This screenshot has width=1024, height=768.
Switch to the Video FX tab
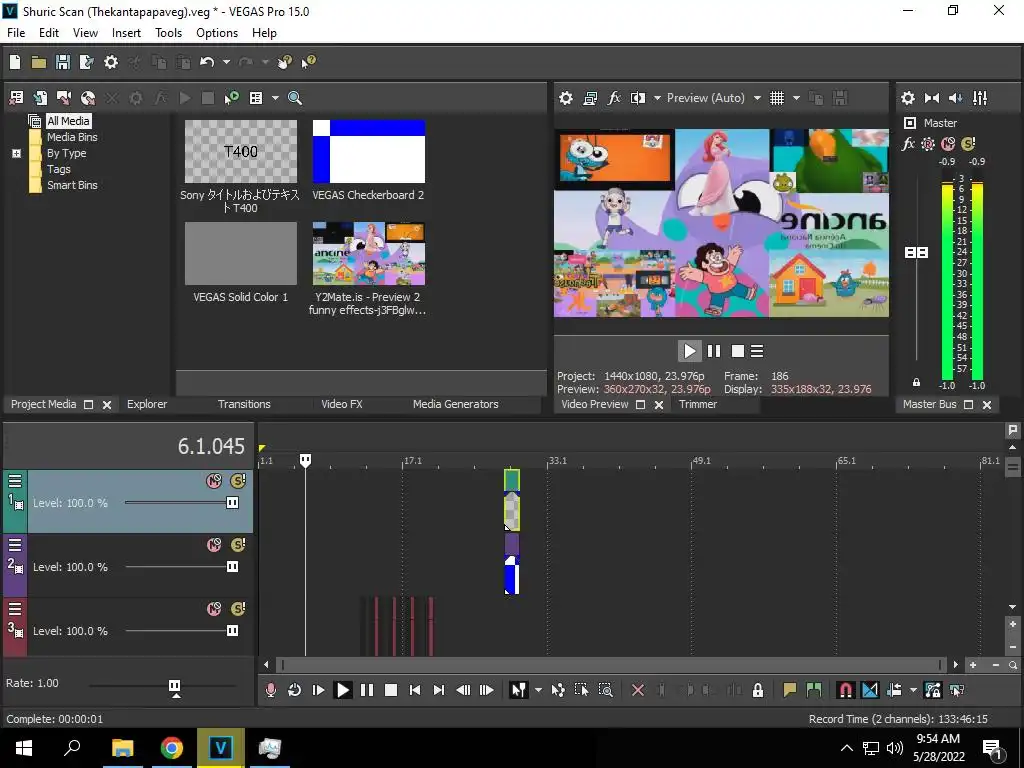[342, 404]
